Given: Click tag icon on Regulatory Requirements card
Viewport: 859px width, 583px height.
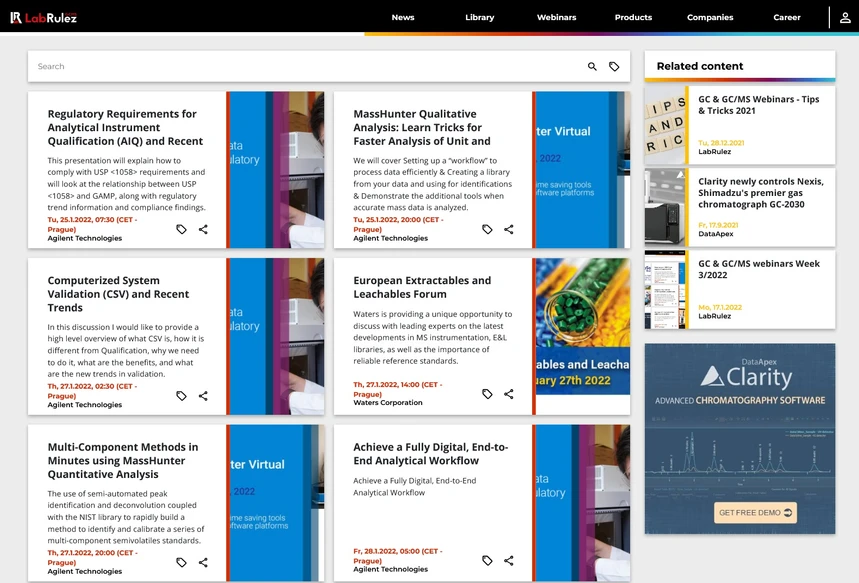Looking at the screenshot, I should point(181,229).
